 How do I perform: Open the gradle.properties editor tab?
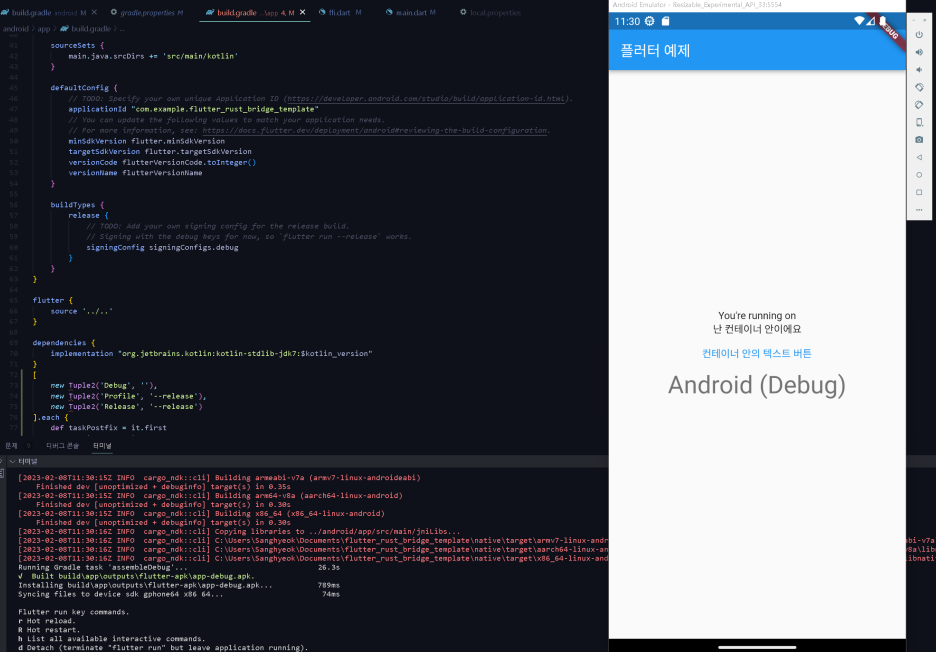click(147, 13)
